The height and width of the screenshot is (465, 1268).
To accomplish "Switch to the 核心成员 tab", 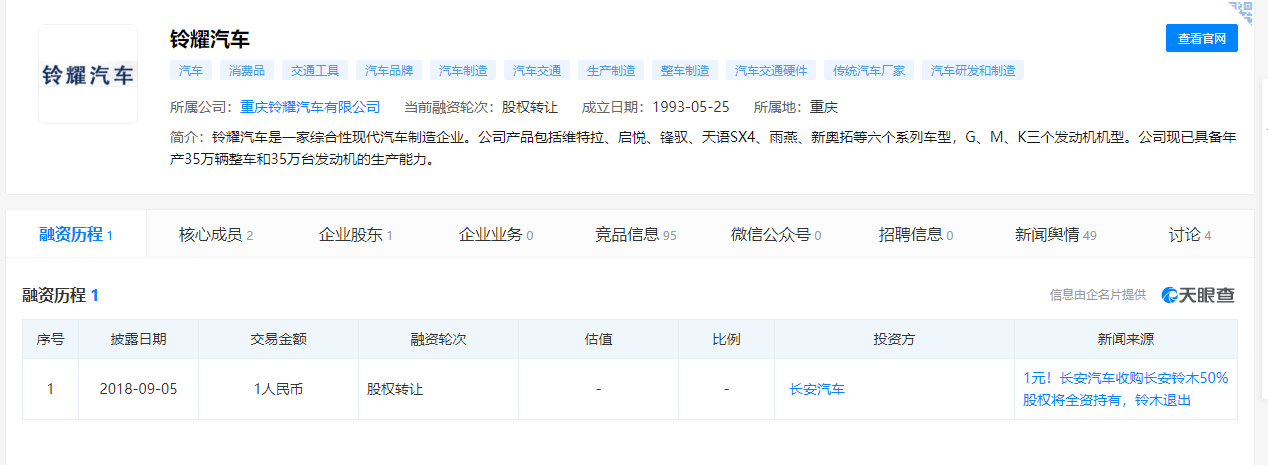I will [216, 235].
